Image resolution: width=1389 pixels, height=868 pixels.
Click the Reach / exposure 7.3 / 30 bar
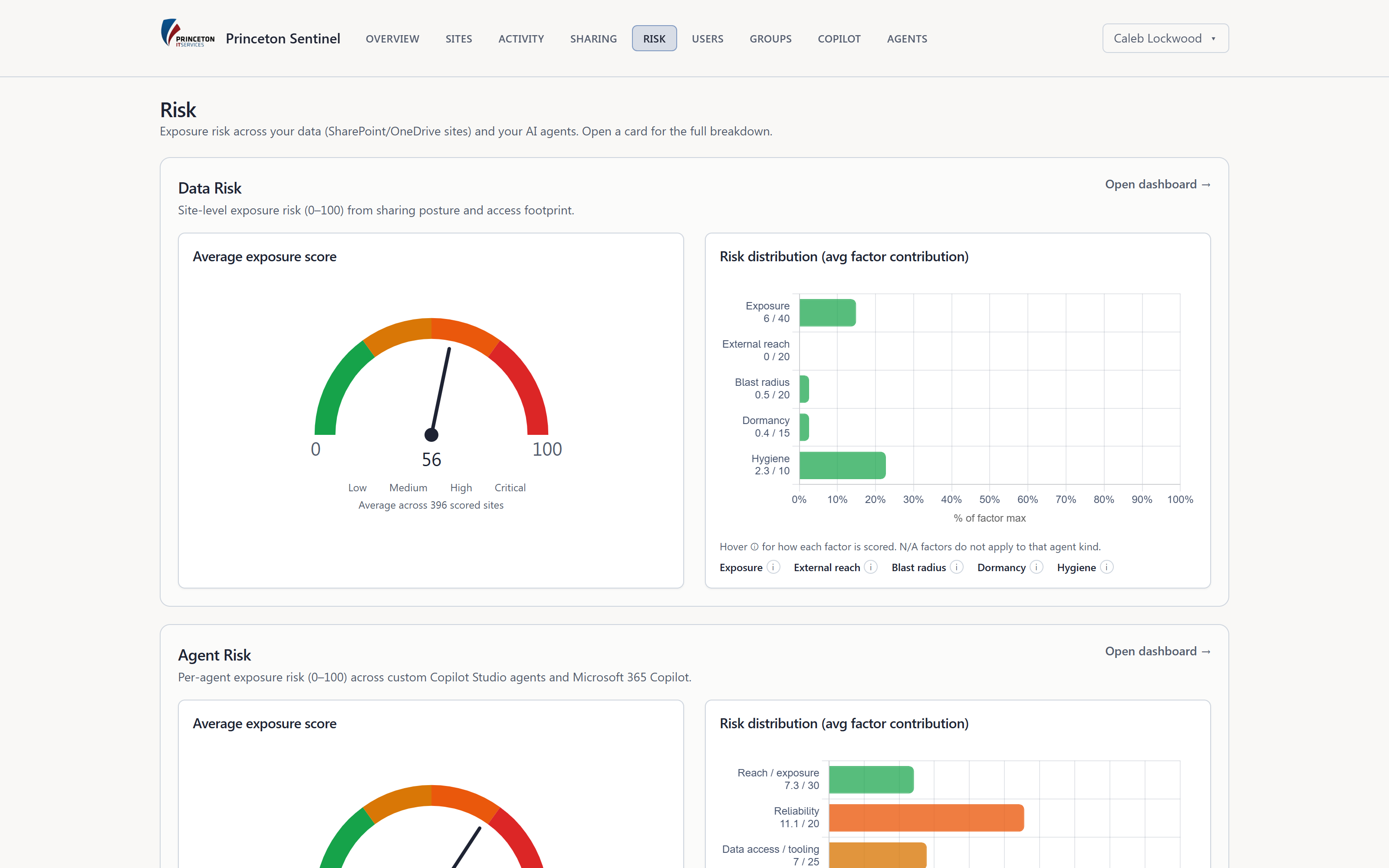[x=871, y=779]
